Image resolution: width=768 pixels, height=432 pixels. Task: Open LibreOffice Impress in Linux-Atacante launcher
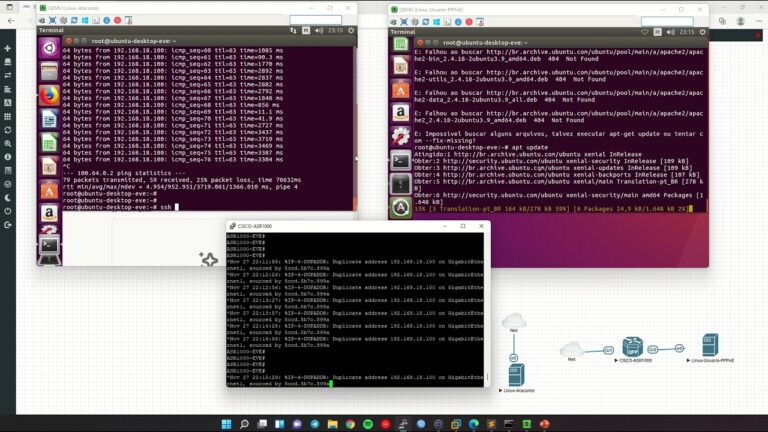(49, 167)
